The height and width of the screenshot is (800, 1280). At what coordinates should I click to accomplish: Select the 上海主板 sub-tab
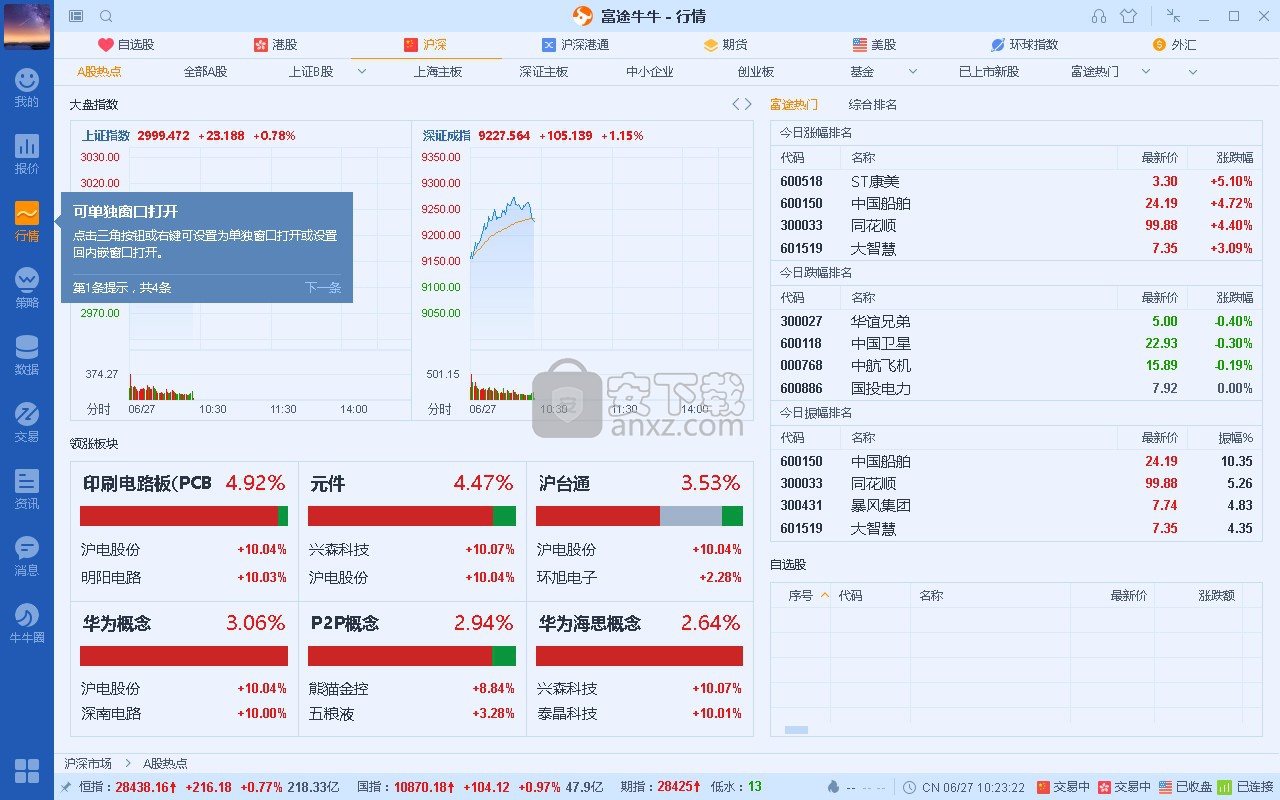[x=438, y=72]
